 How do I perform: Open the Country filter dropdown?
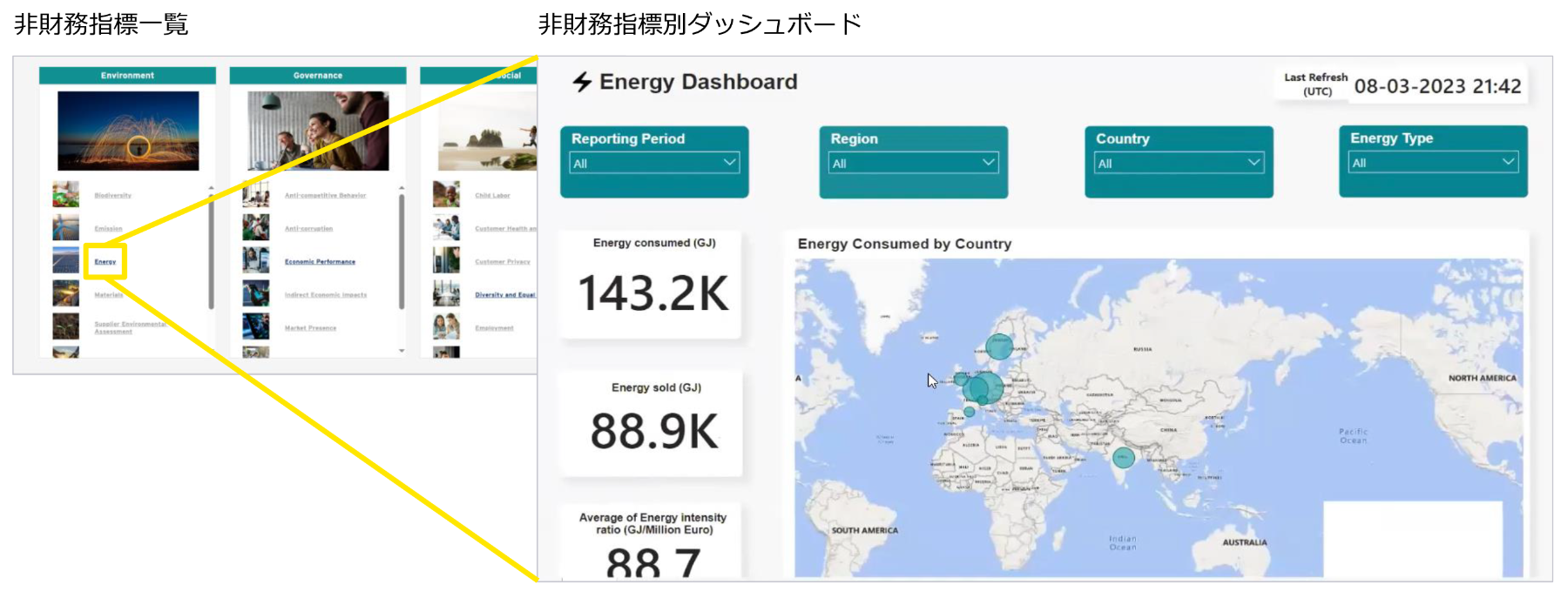[1178, 163]
